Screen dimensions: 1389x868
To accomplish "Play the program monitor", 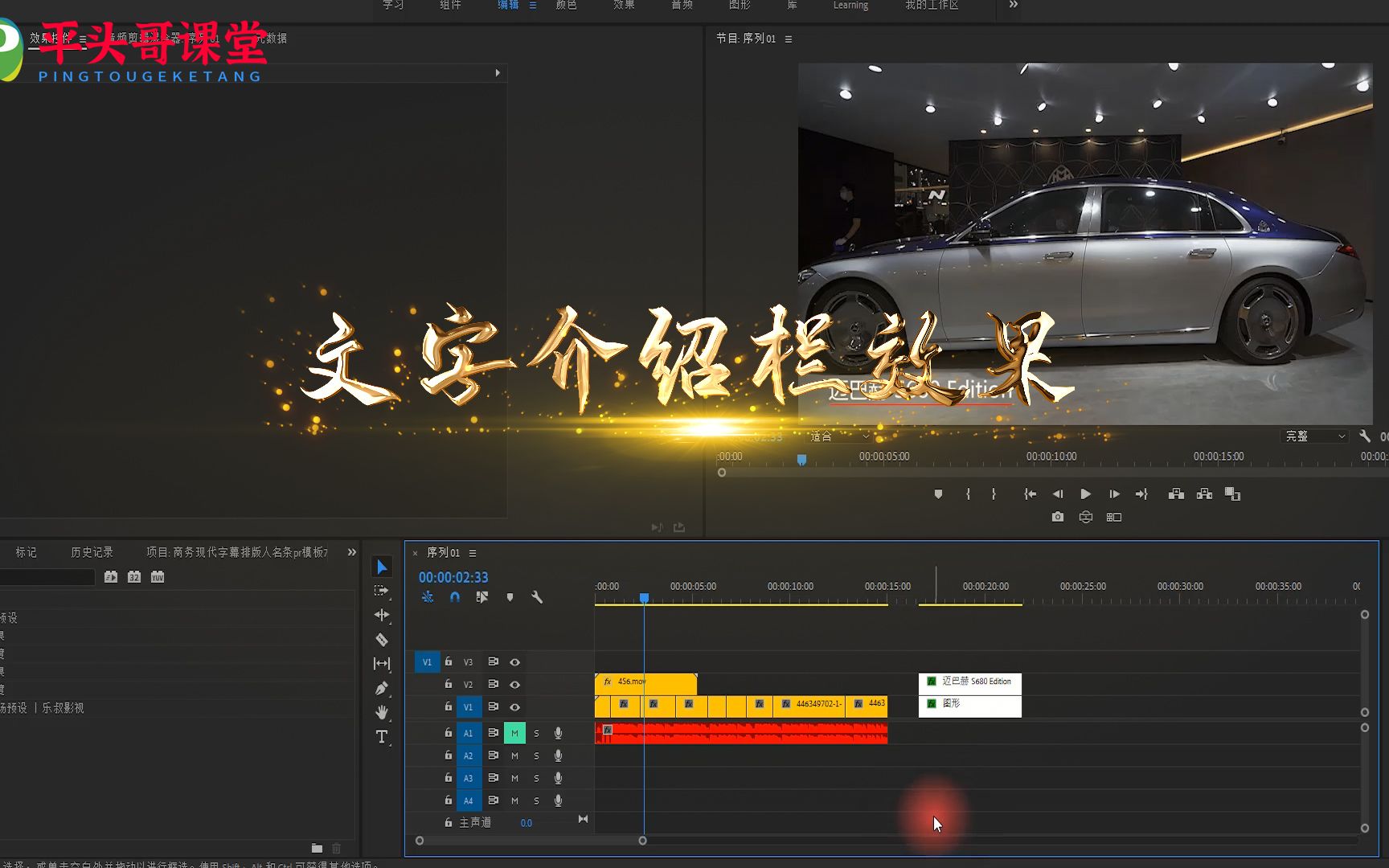I will pos(1086,494).
